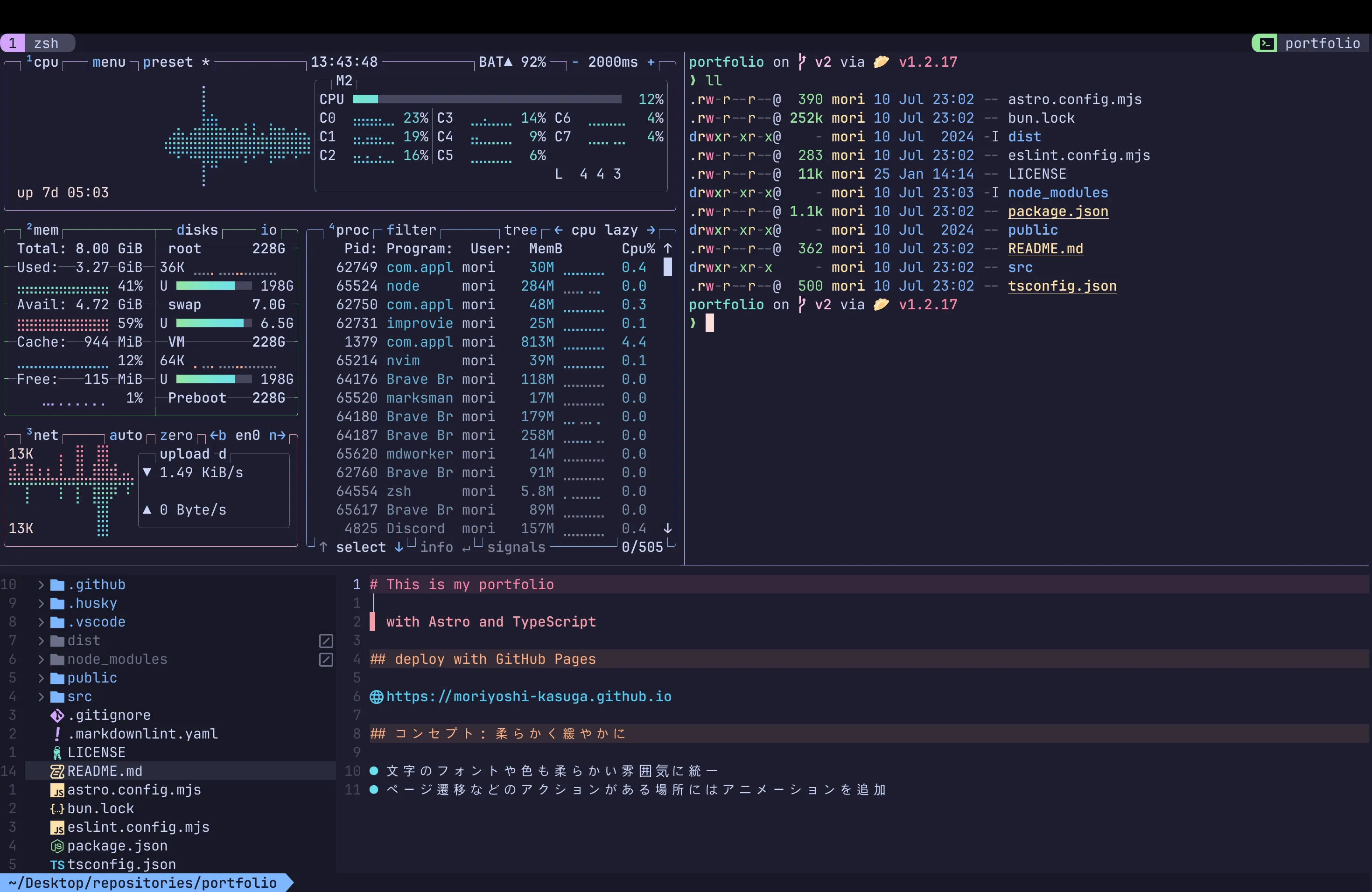Toggle the net zero option
The width and height of the screenshot is (1372, 892).
point(176,436)
